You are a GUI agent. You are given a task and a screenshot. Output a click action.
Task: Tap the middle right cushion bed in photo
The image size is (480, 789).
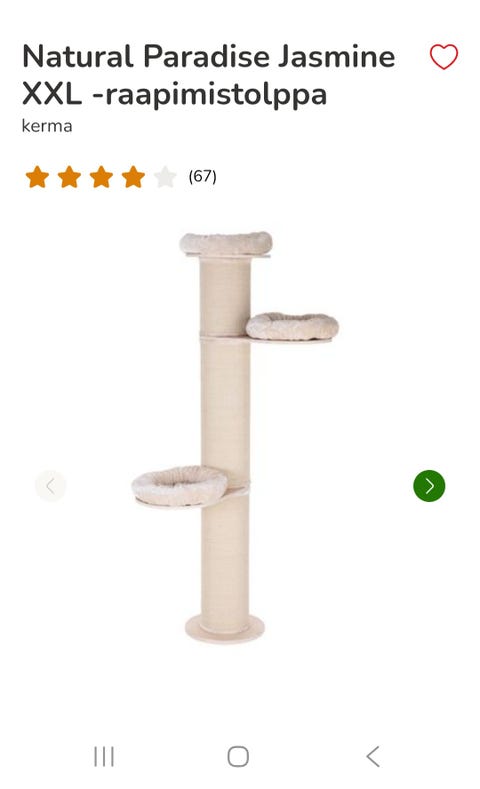(x=292, y=326)
